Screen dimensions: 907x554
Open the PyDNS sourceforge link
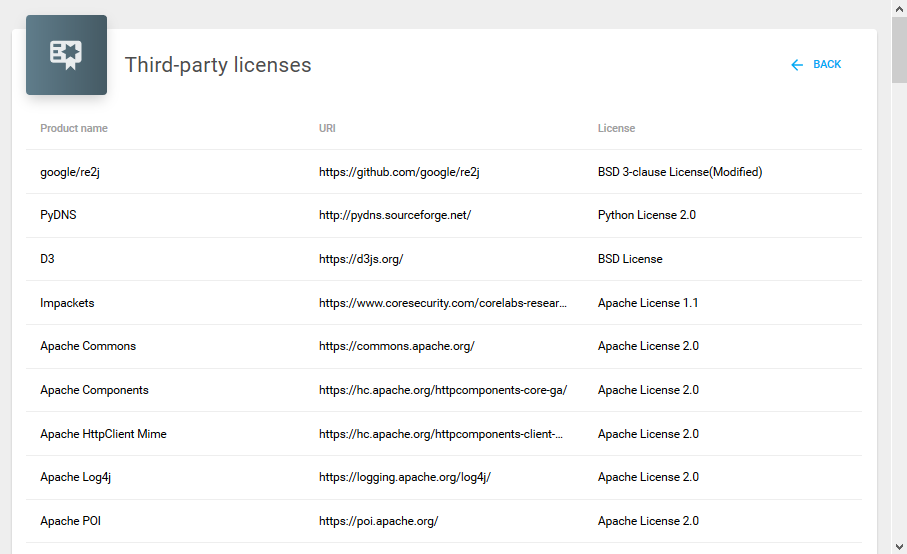394,215
